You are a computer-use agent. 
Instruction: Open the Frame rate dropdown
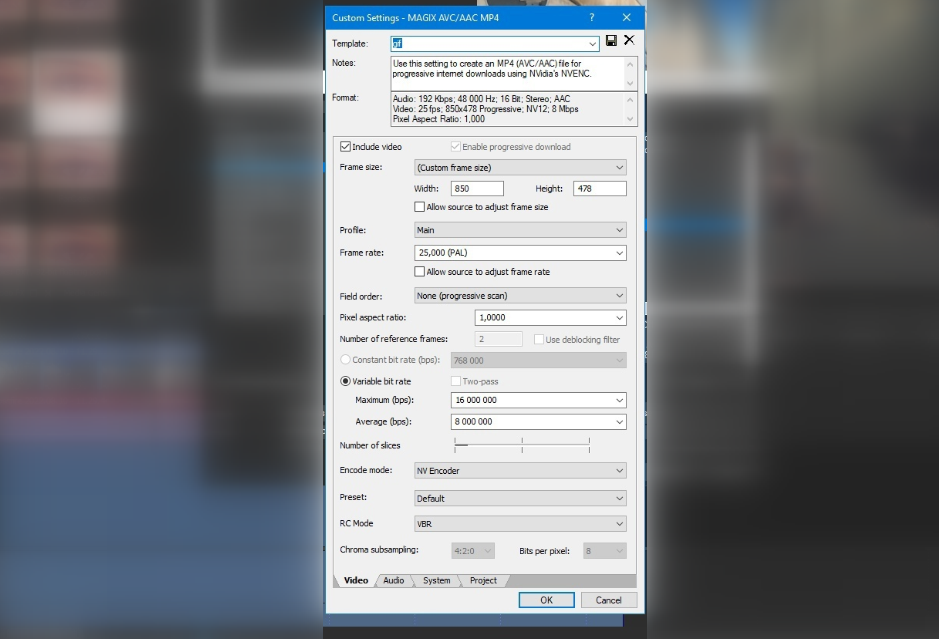520,253
